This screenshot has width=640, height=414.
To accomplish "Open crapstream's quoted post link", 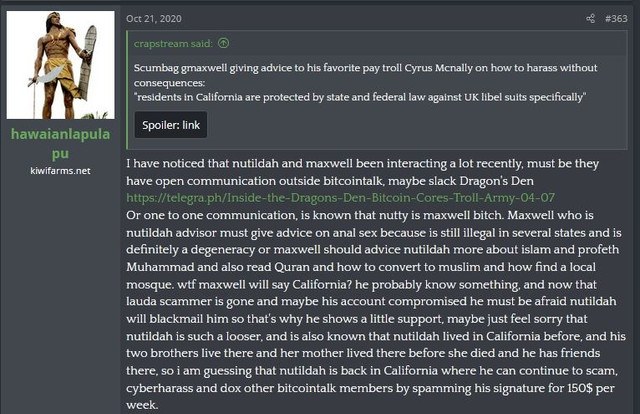I will [173, 43].
